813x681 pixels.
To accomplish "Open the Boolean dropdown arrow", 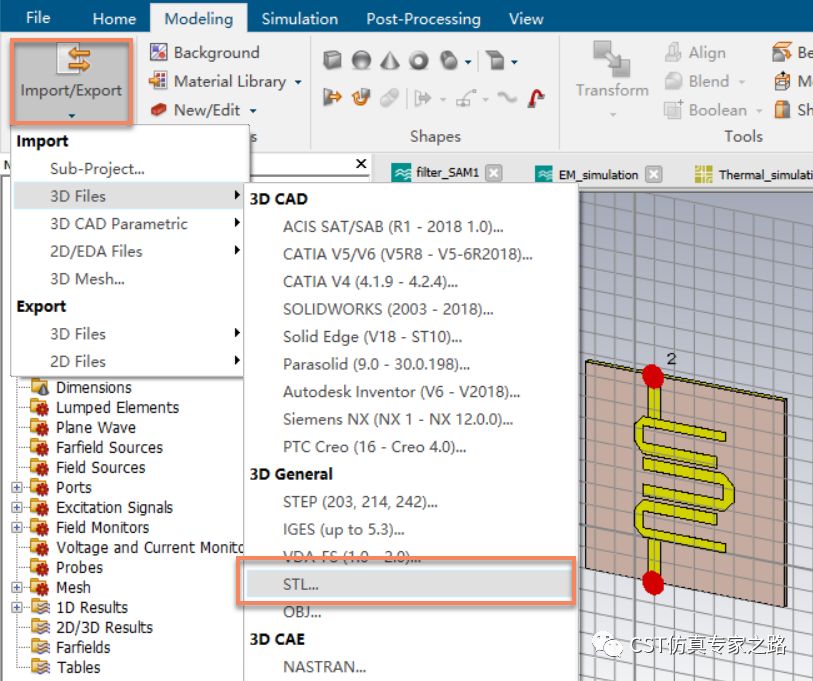I will pyautogui.click(x=759, y=110).
